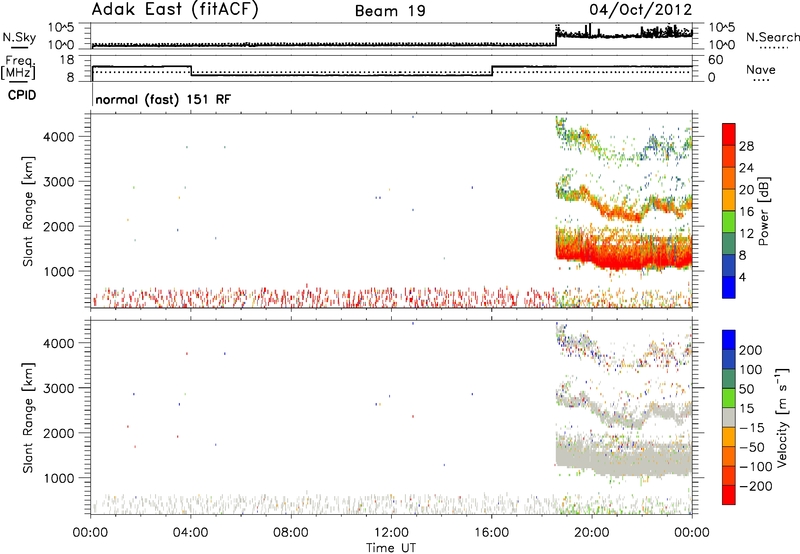Click the 'N.Search' legend label
Screen dimensions: 800x554
click(772, 37)
